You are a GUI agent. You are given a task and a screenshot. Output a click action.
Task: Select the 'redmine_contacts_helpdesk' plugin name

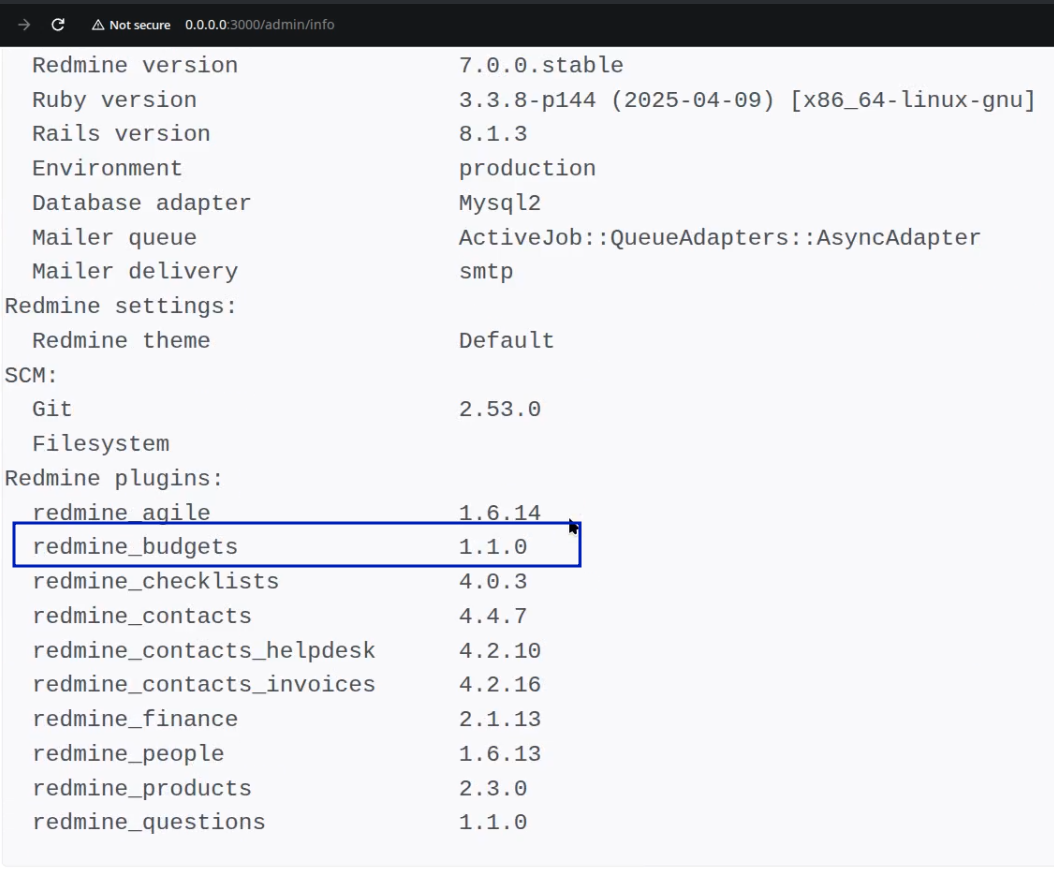tap(204, 650)
